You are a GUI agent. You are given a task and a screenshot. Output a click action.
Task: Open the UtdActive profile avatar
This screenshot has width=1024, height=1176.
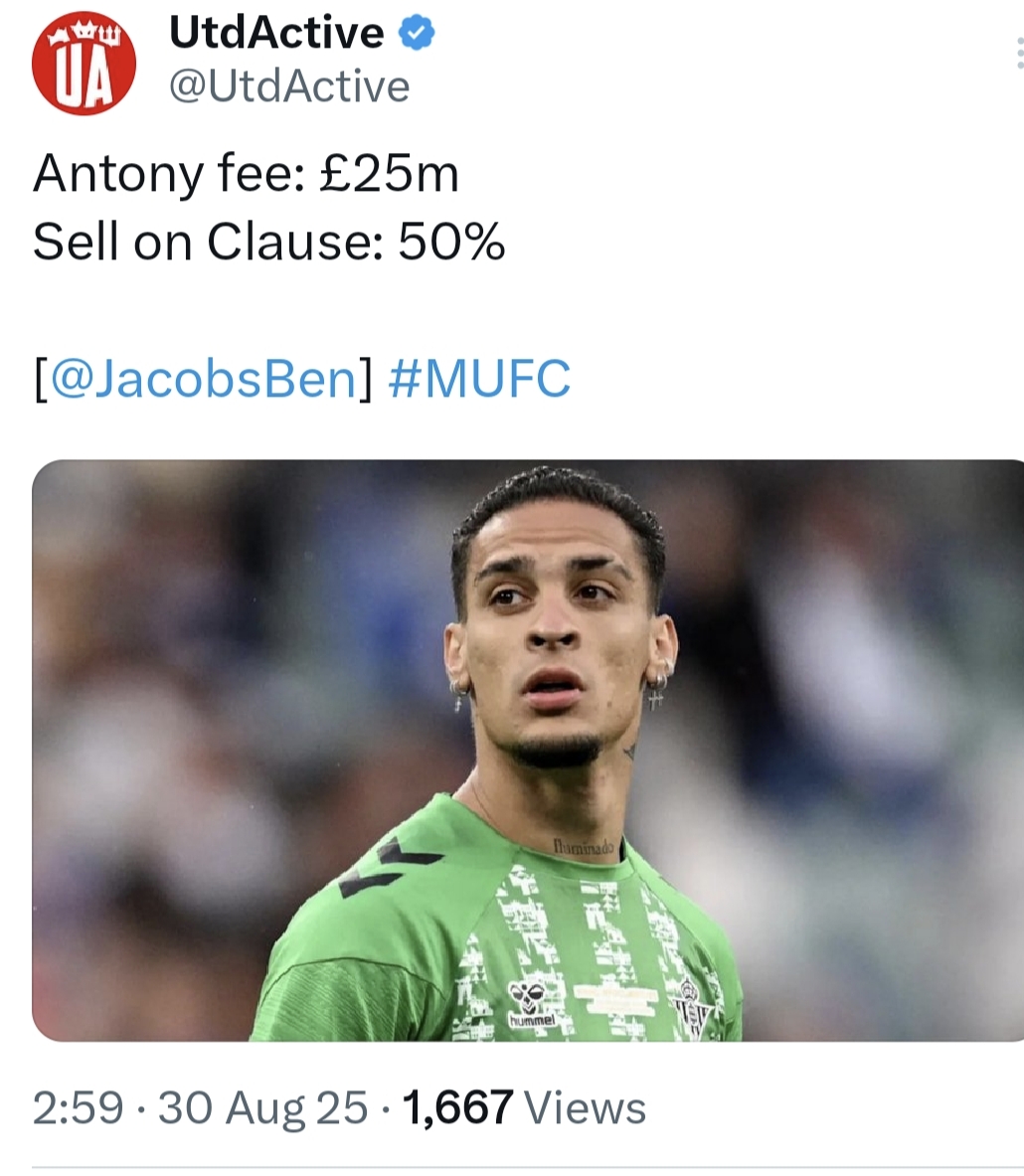85,63
